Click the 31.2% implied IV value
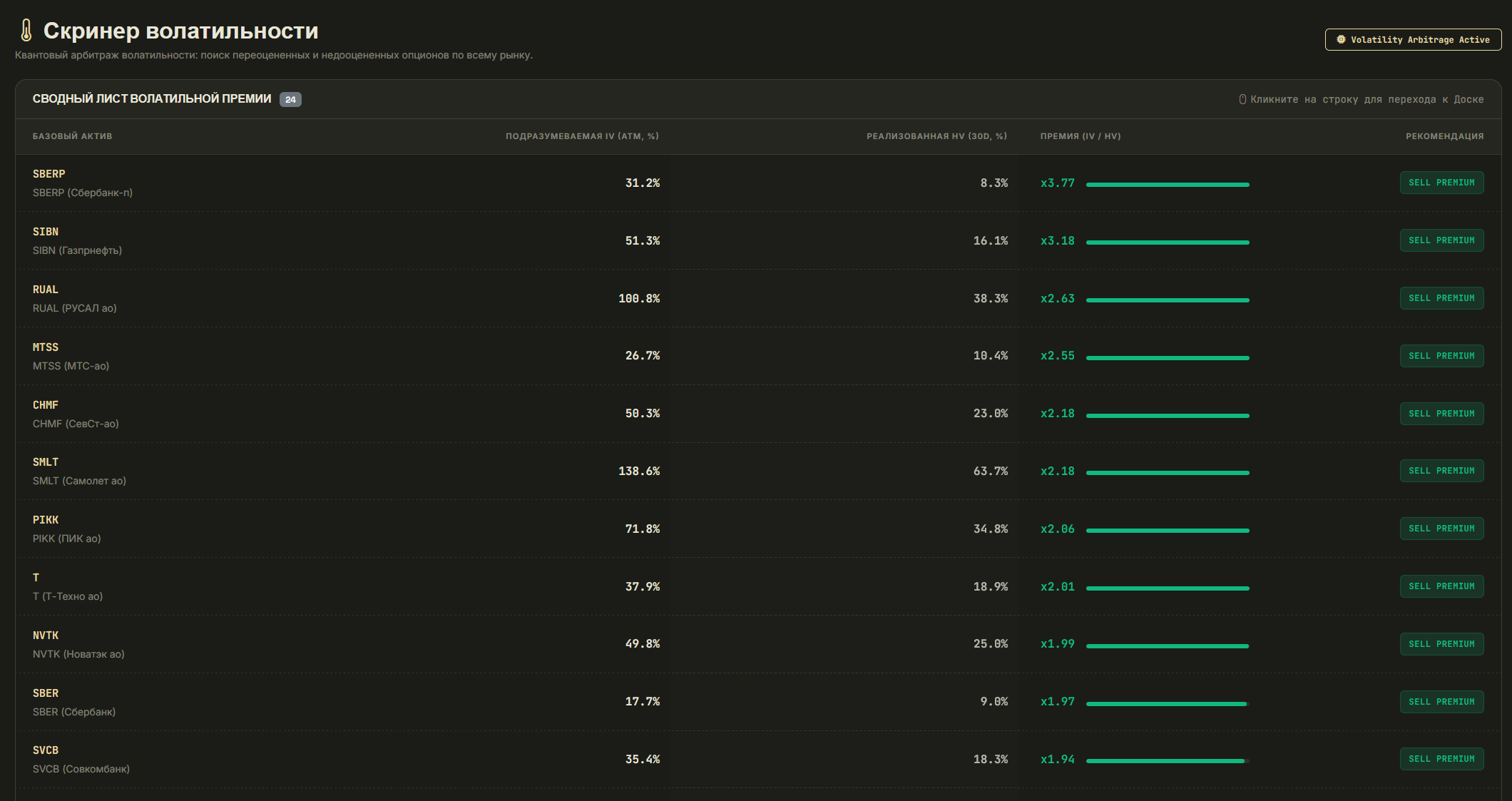The width and height of the screenshot is (1512, 801). point(643,183)
